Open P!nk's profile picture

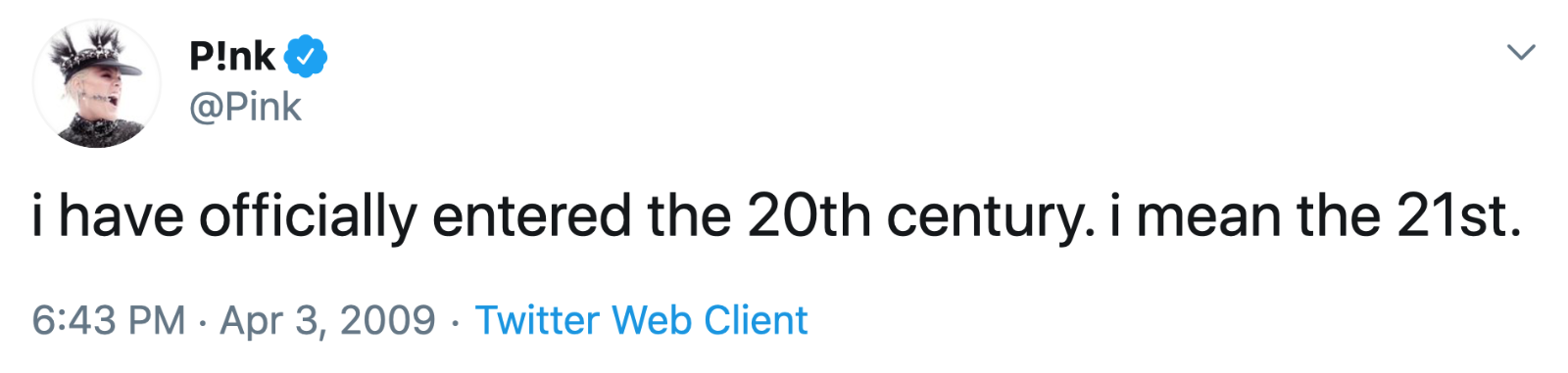[97, 83]
